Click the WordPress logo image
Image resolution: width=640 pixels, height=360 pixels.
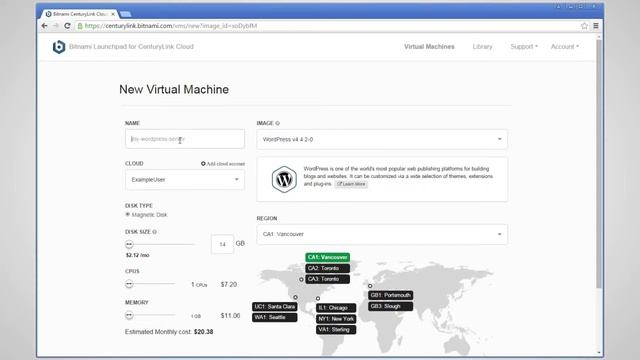(284, 179)
